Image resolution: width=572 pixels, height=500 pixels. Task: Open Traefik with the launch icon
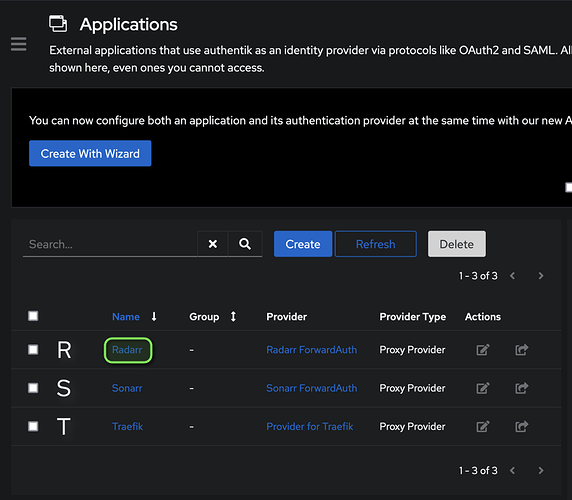click(x=522, y=426)
